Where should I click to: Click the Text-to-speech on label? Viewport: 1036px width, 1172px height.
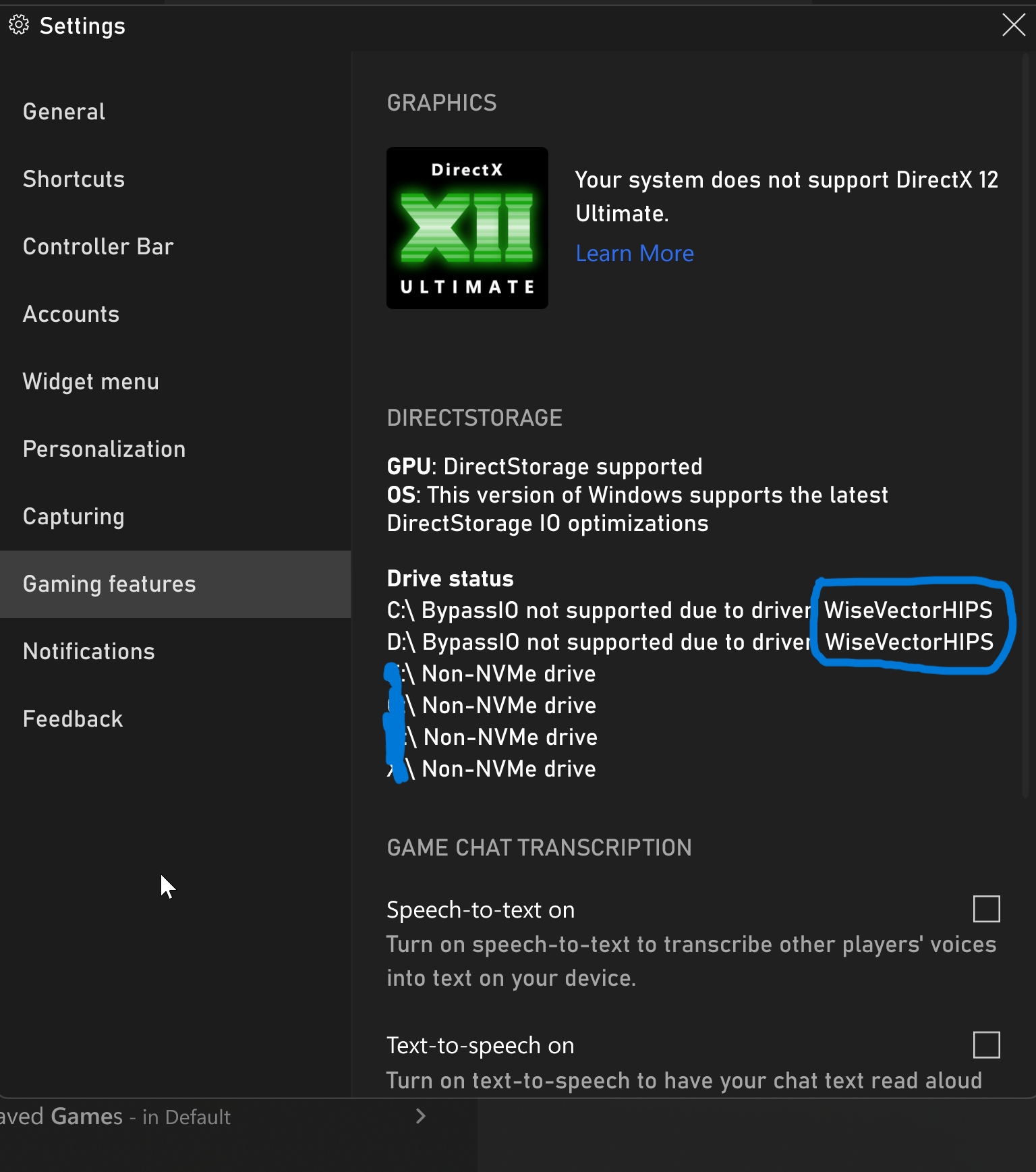tap(480, 1046)
